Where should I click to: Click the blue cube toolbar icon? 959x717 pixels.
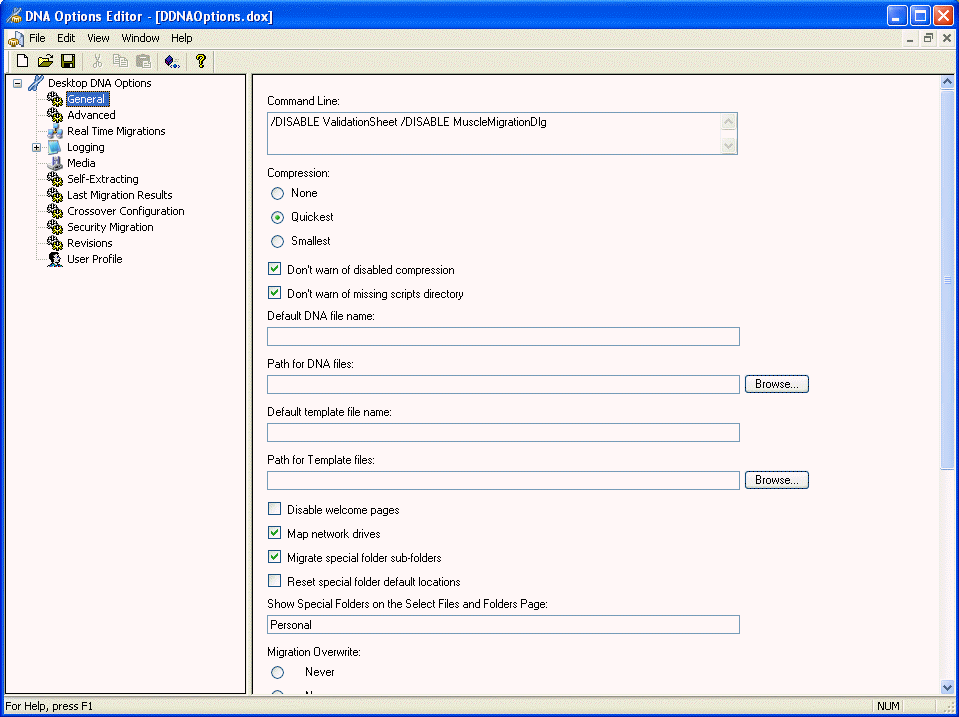(x=172, y=61)
